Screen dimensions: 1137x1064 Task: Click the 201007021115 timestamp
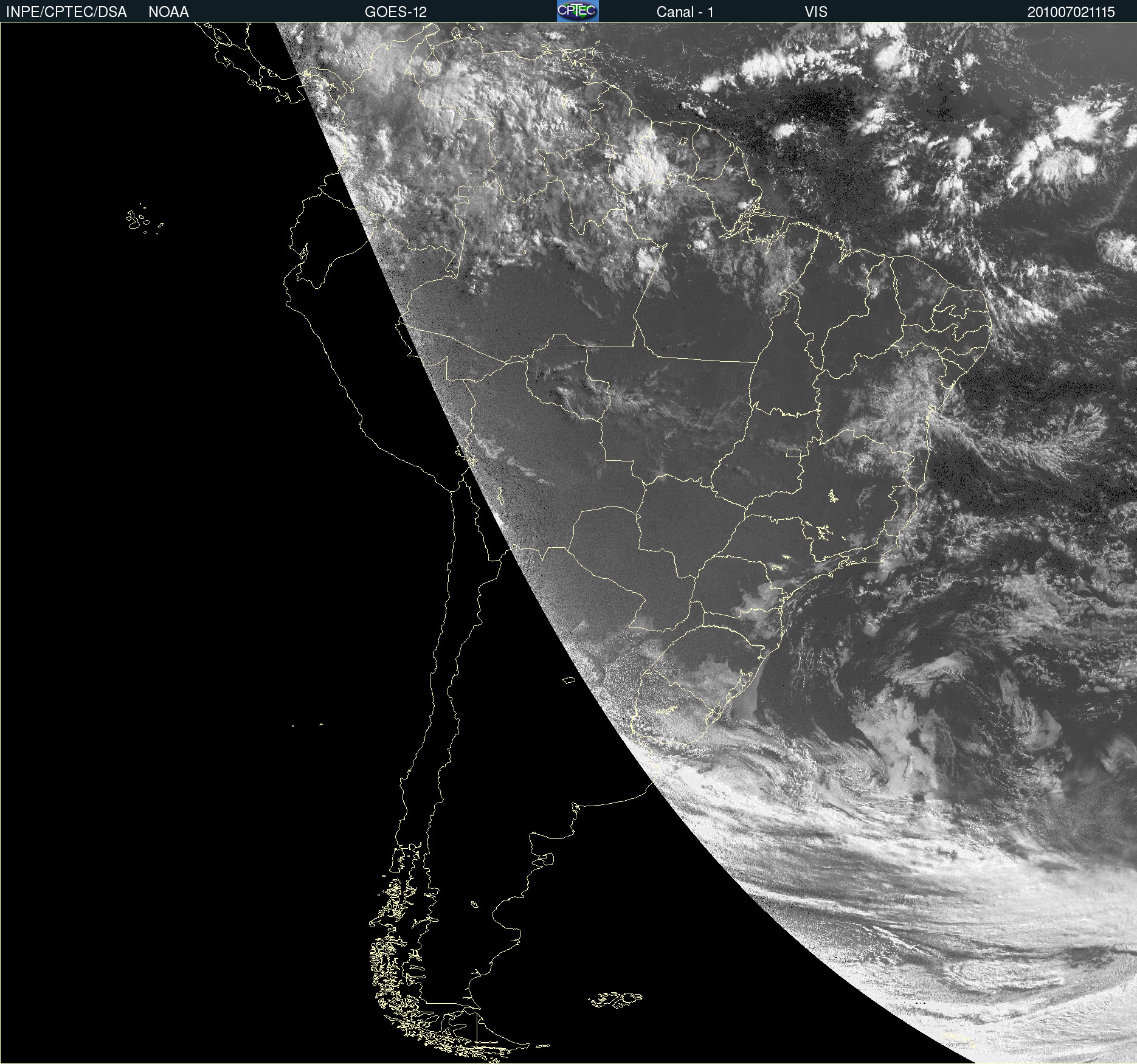(1071, 12)
